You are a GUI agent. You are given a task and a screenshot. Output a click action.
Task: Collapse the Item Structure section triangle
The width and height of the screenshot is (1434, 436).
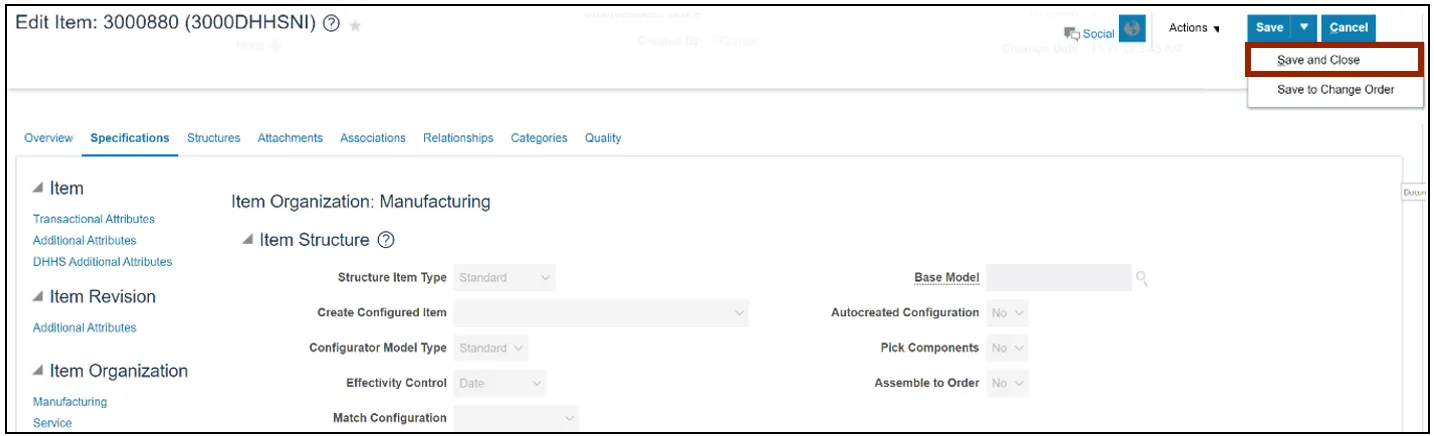pos(247,240)
